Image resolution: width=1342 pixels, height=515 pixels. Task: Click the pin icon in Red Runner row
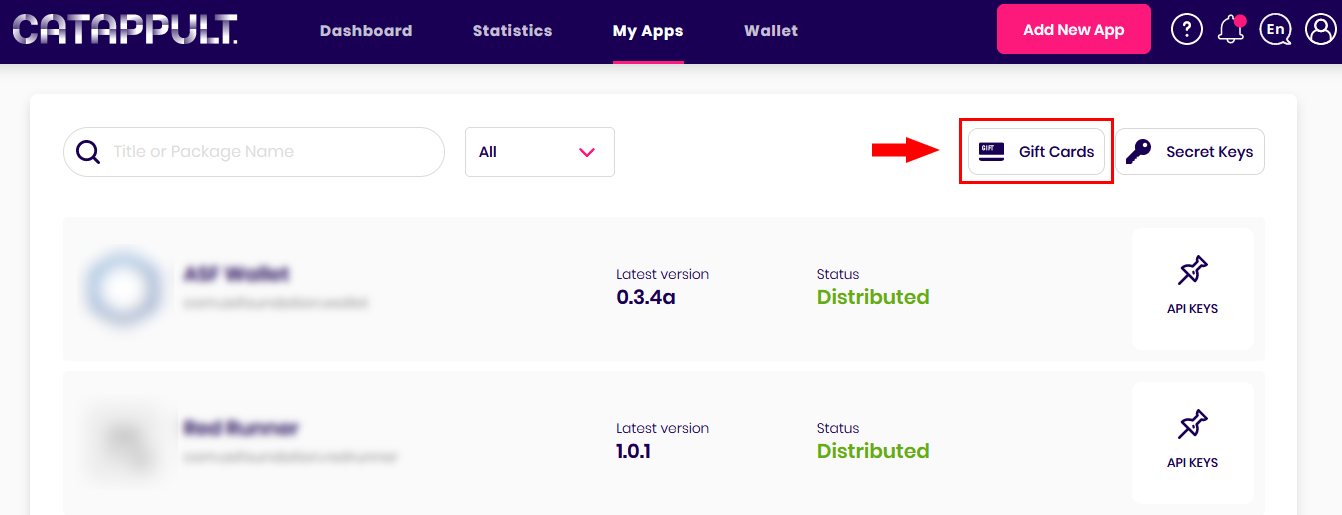coord(1193,425)
